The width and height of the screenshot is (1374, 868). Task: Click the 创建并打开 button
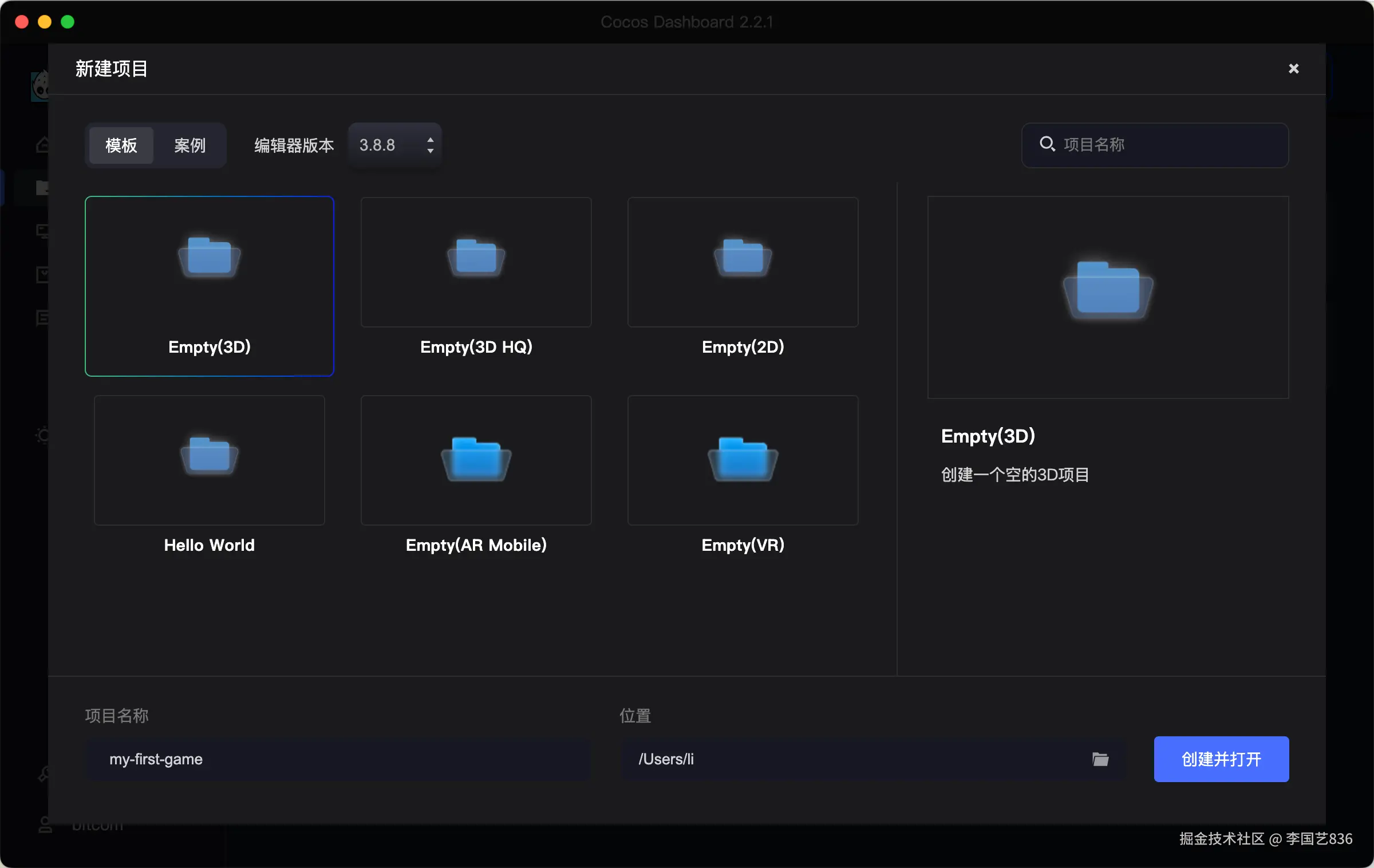1221,759
